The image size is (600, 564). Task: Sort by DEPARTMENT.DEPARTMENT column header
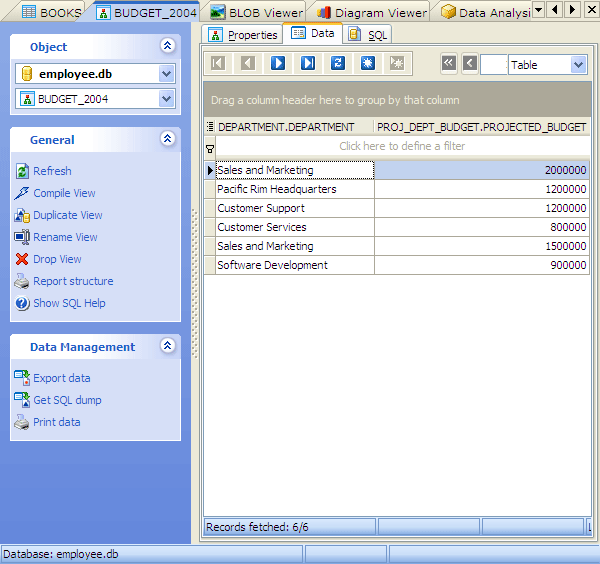click(294, 127)
